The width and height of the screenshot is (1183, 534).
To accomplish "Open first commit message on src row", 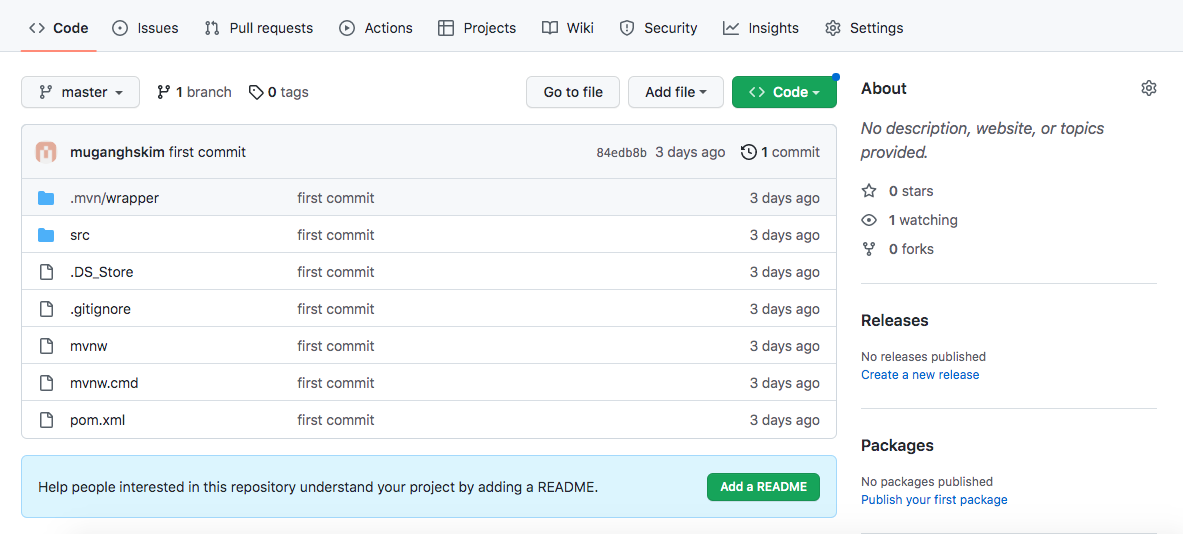I will click(x=336, y=235).
